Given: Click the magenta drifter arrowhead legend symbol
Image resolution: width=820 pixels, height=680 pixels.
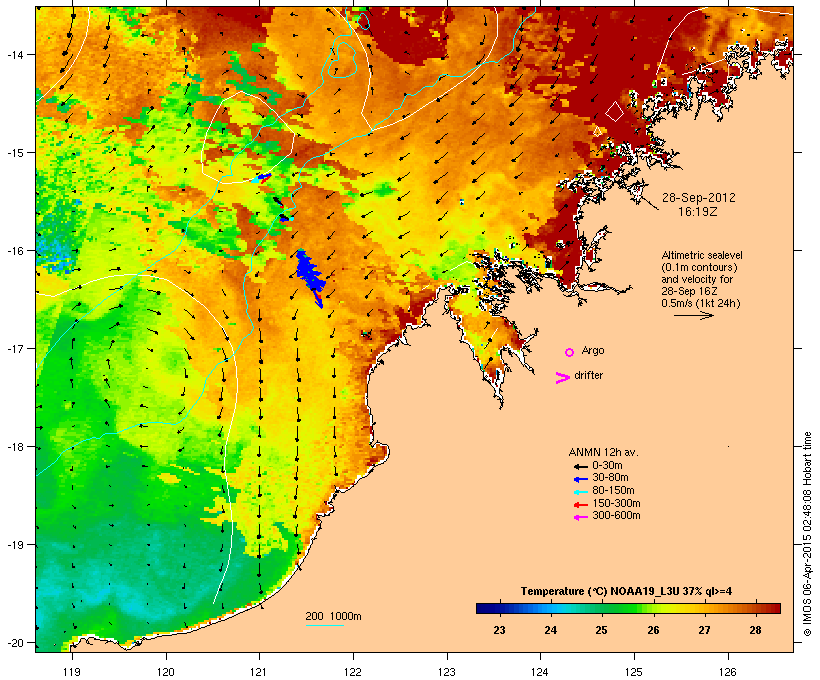Looking at the screenshot, I should pos(562,378).
